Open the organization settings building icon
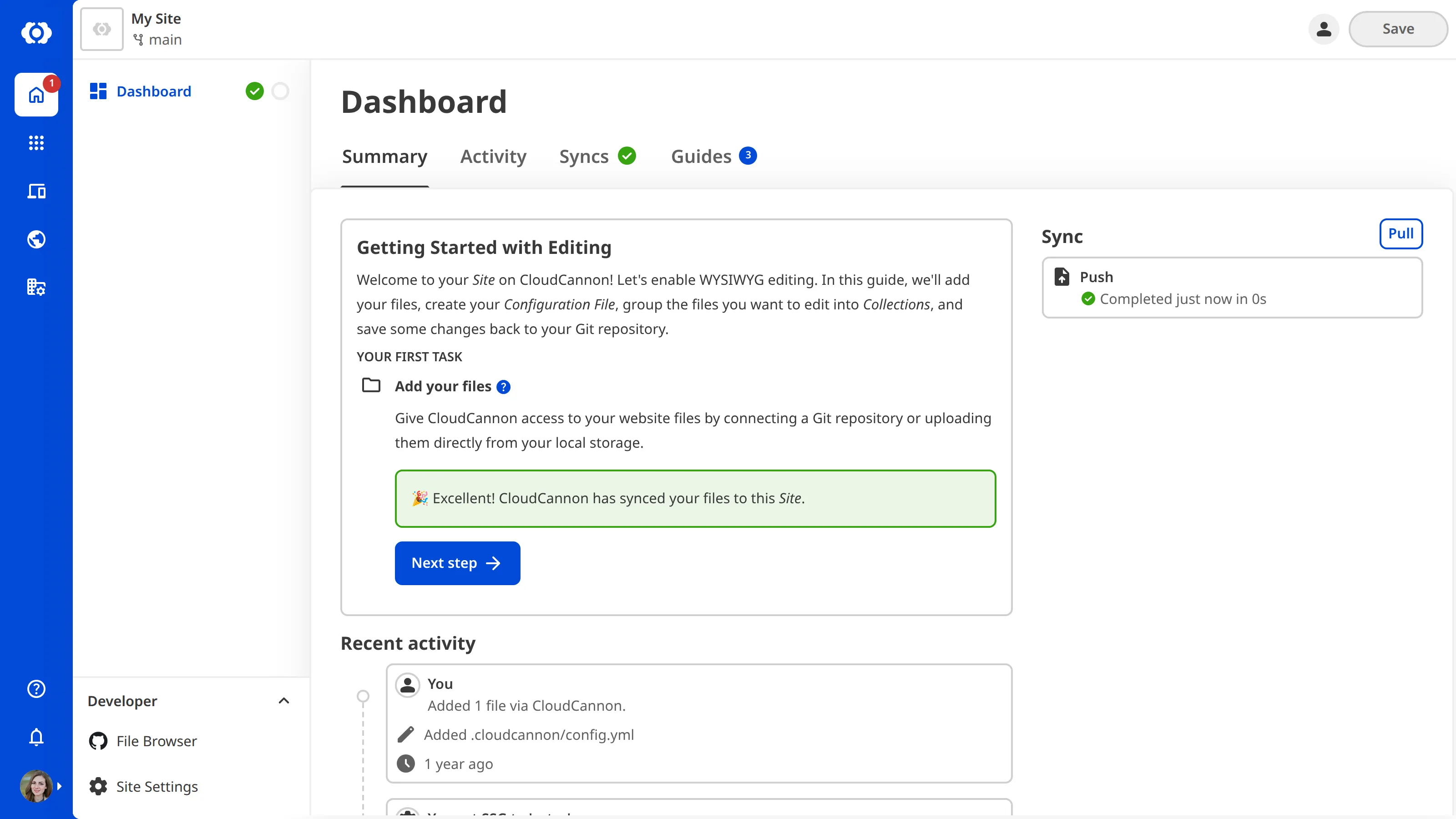Screen dimensions: 1456x819 pyautogui.click(x=36, y=287)
